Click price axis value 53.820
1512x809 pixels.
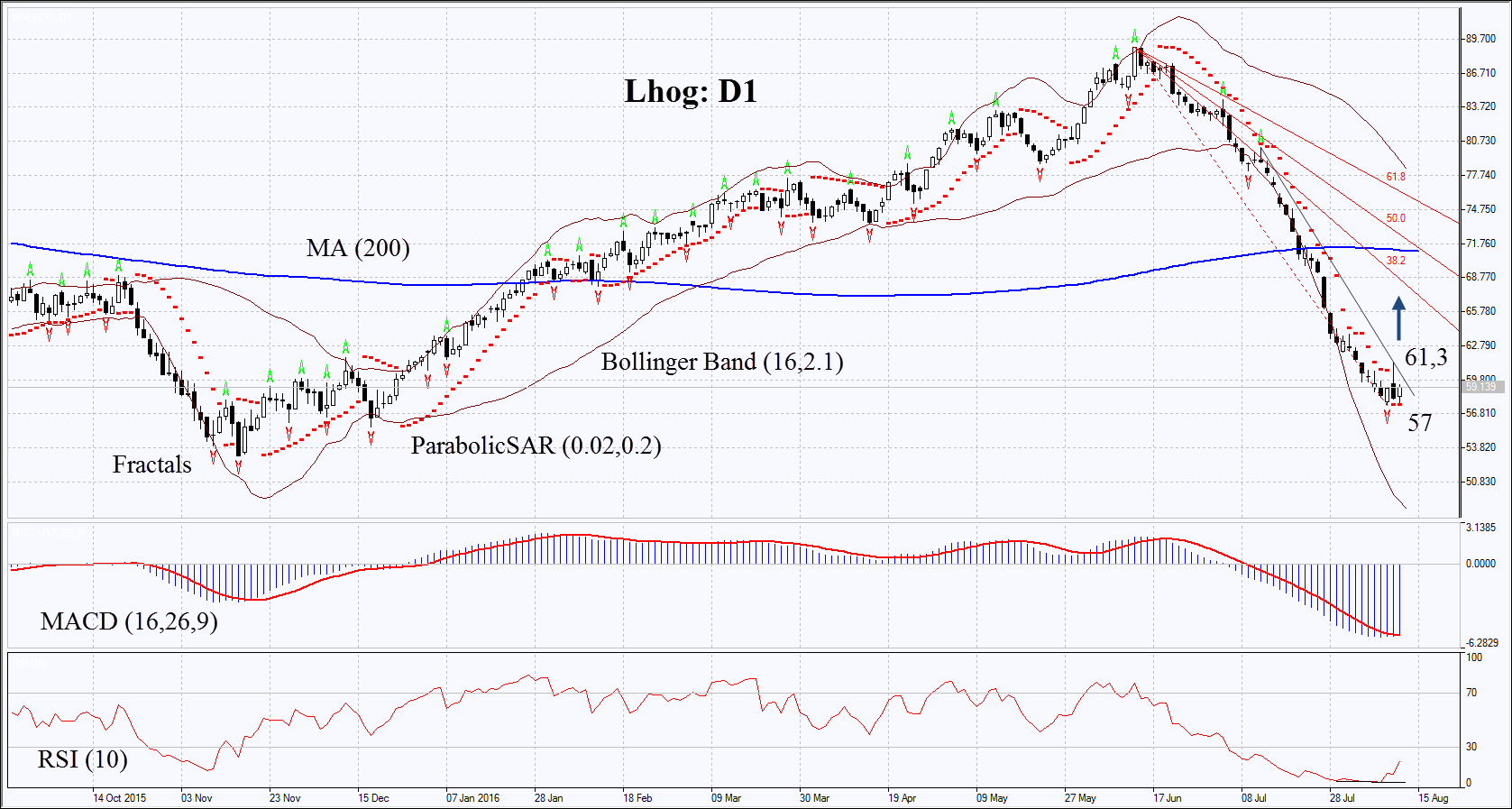pos(1480,447)
